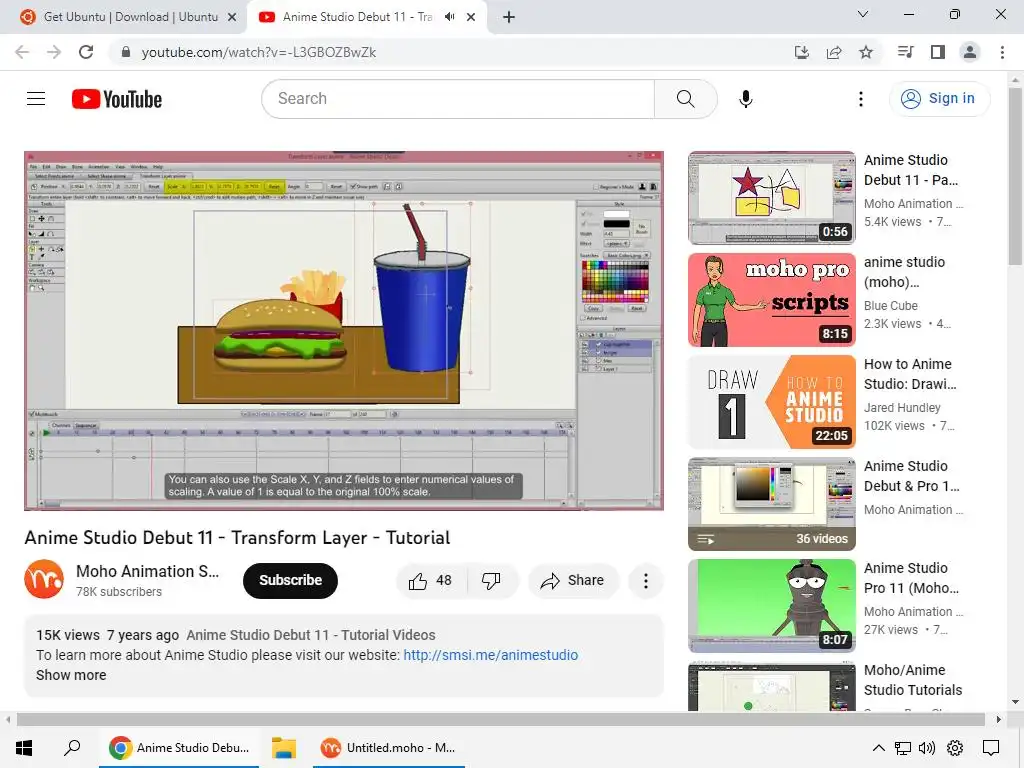Click the video player area
Screen dimensions: 1024x768
[x=344, y=331]
